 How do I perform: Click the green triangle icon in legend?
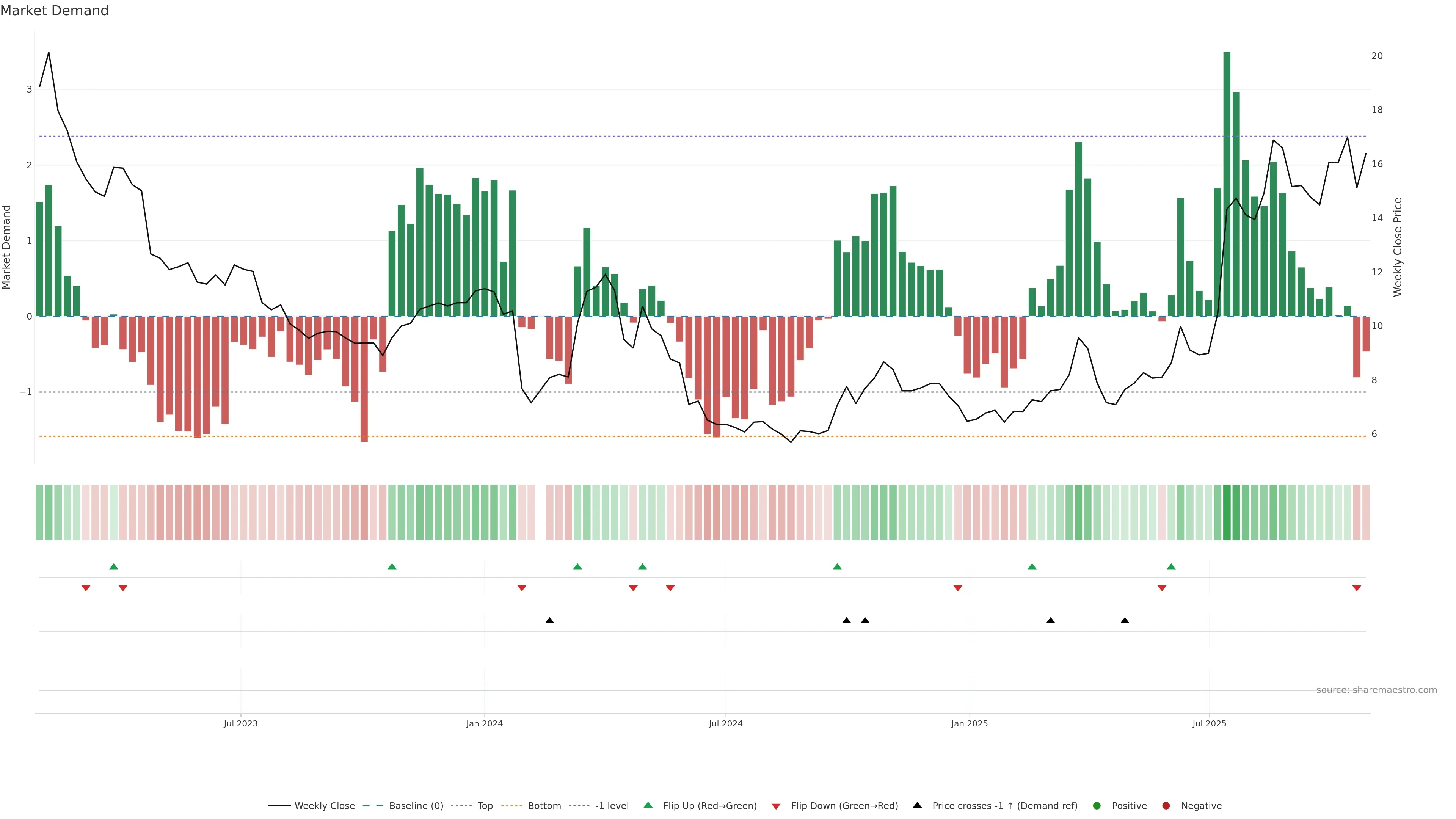click(648, 805)
